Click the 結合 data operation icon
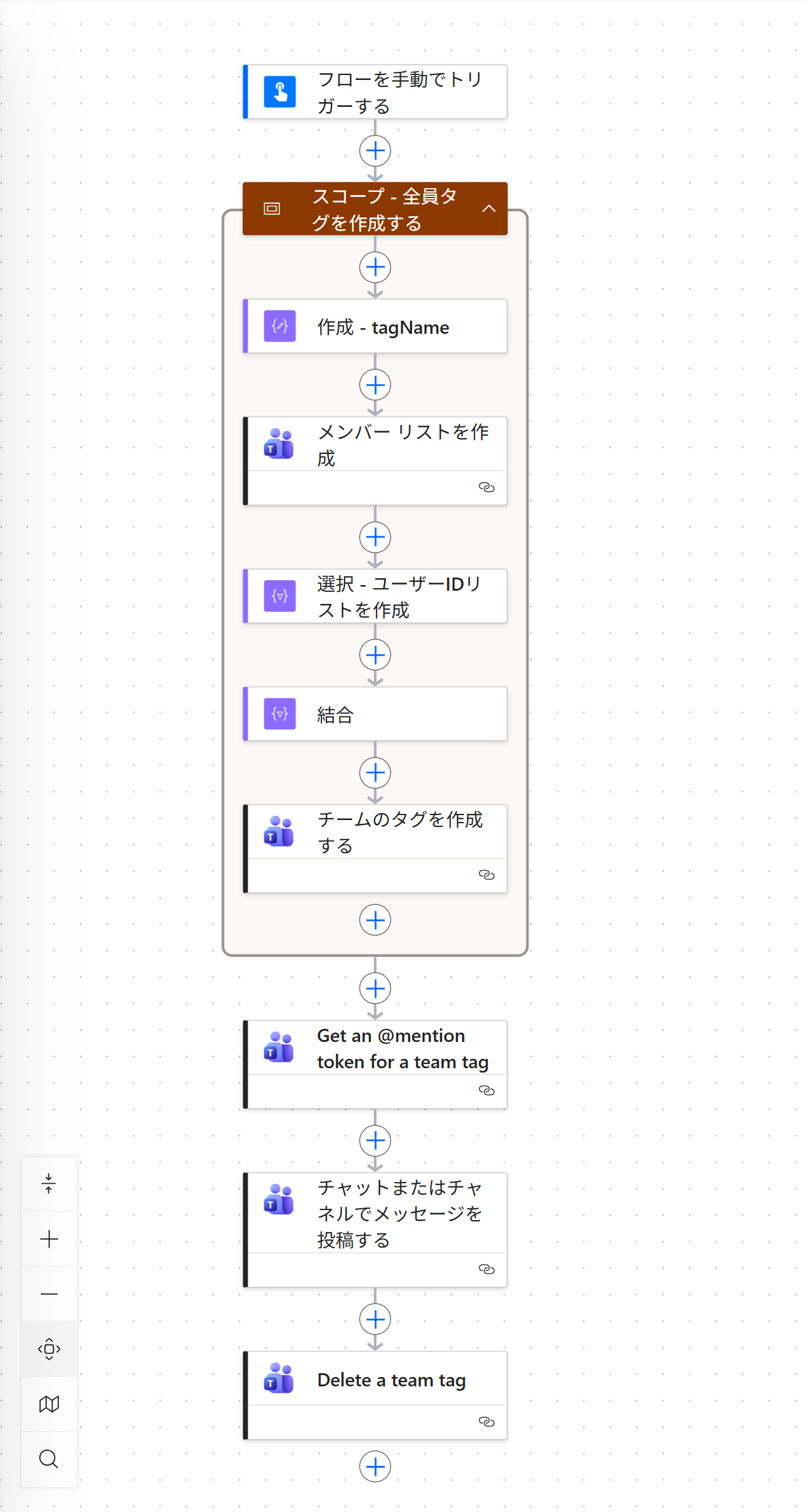 [280, 714]
